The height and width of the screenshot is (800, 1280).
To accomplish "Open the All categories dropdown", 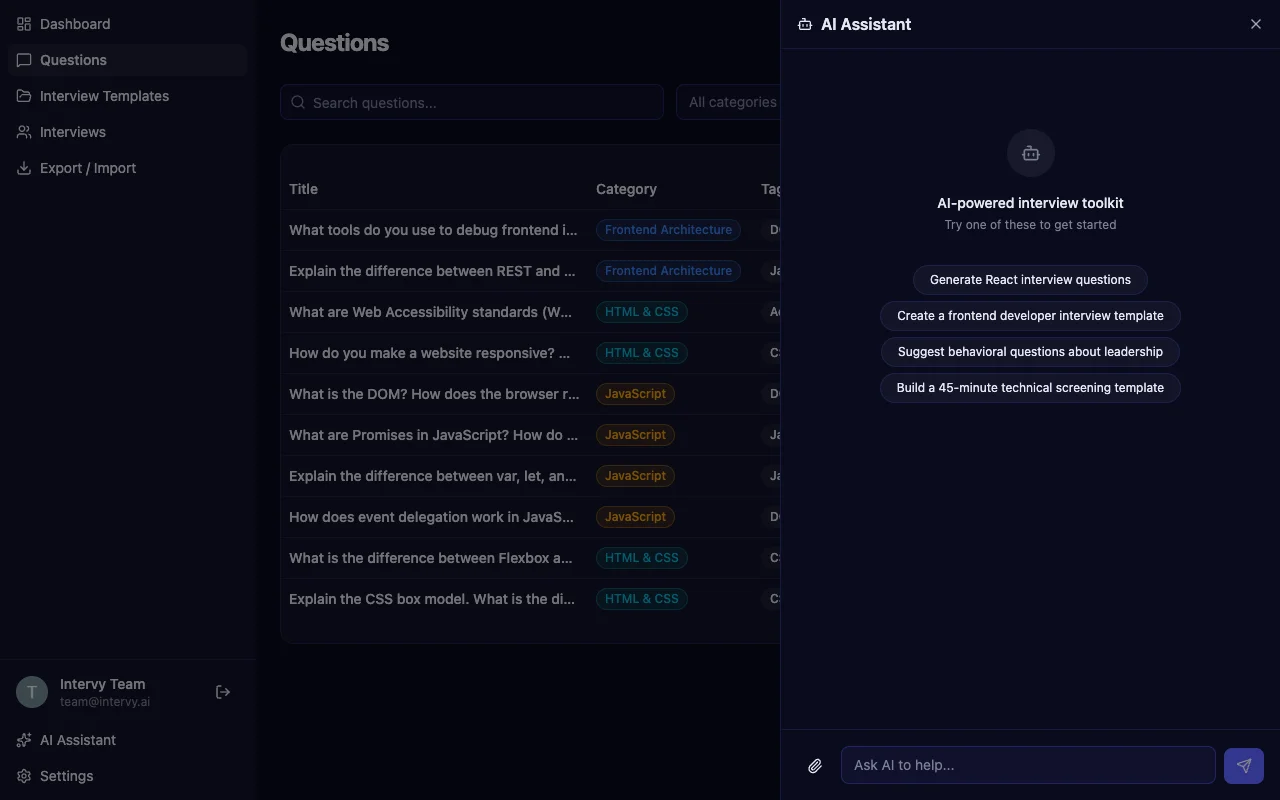I will pyautogui.click(x=733, y=102).
